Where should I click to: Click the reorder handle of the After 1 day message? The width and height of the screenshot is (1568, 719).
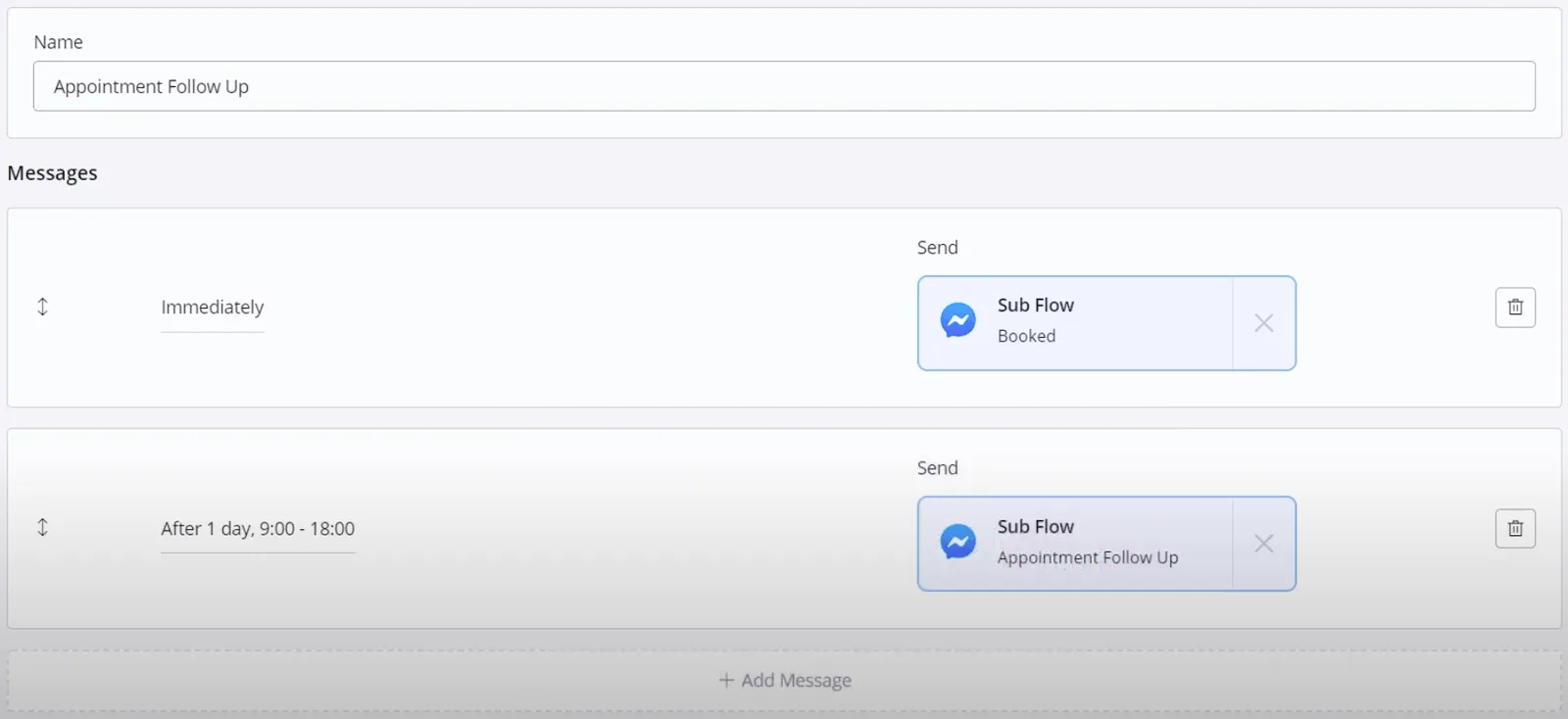[x=42, y=527]
